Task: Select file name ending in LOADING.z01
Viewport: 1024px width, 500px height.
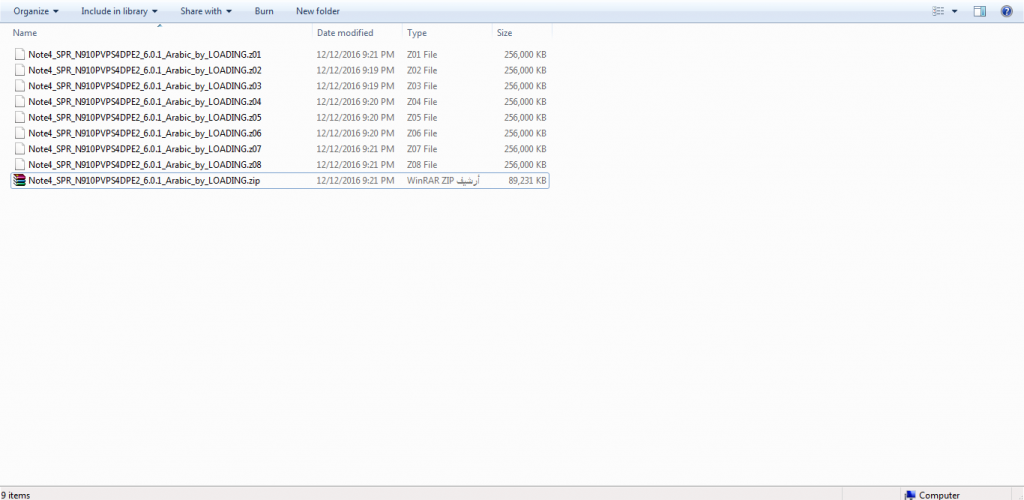Action: 145,55
